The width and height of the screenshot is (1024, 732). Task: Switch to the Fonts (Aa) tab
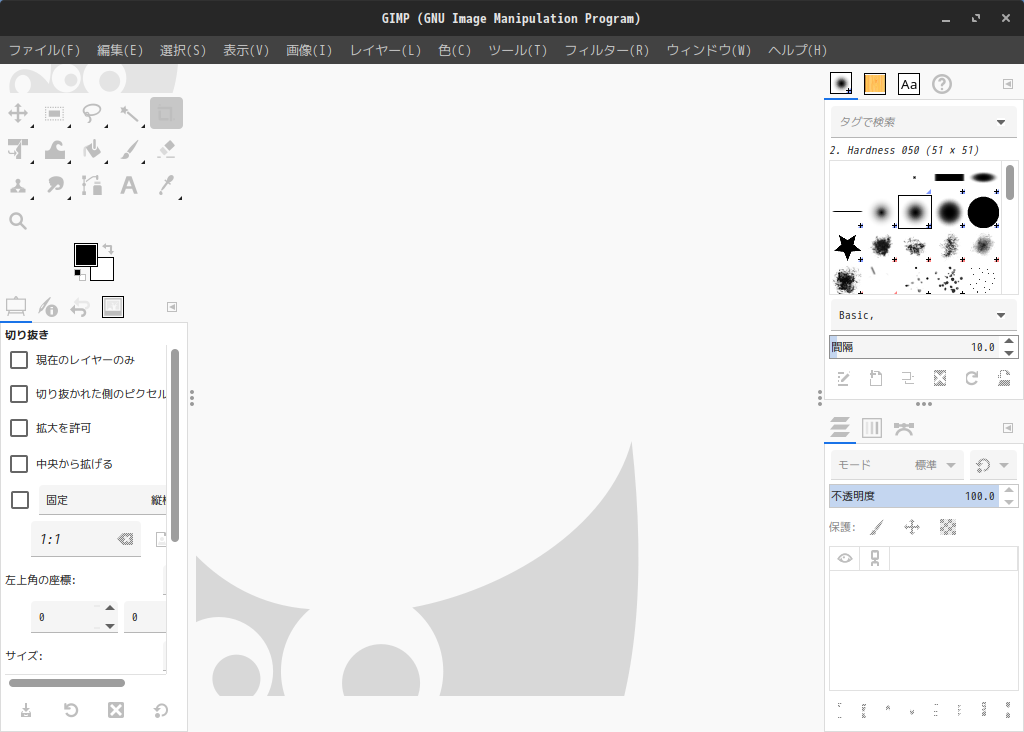click(x=908, y=85)
